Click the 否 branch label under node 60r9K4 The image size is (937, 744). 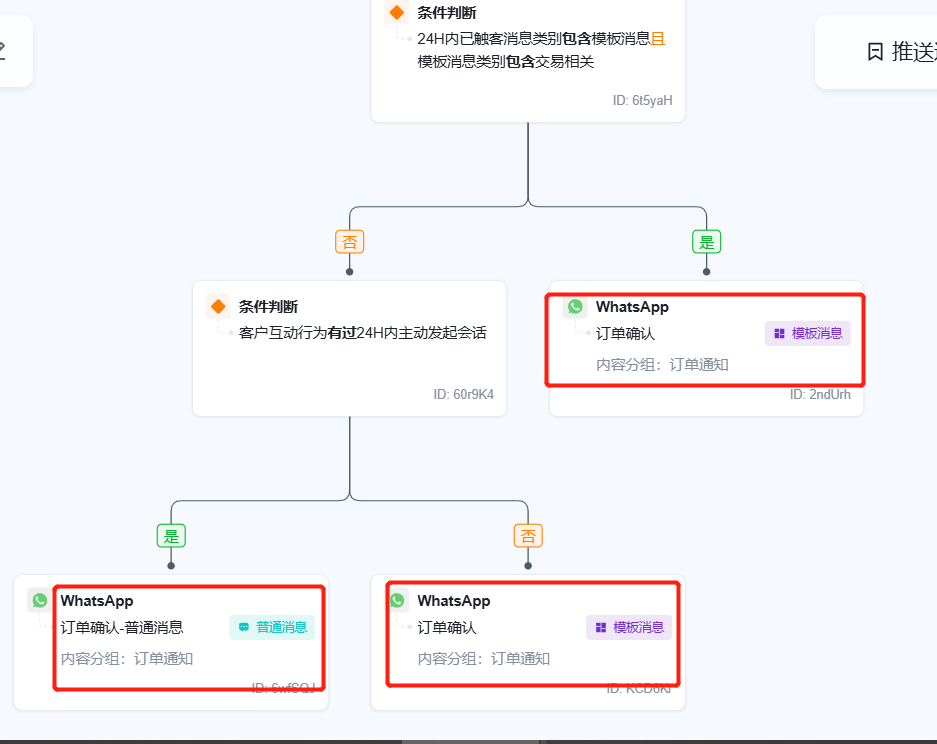tap(528, 536)
